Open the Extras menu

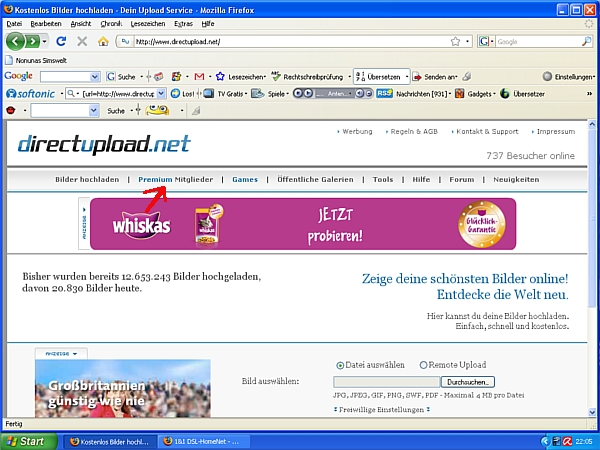[183, 23]
